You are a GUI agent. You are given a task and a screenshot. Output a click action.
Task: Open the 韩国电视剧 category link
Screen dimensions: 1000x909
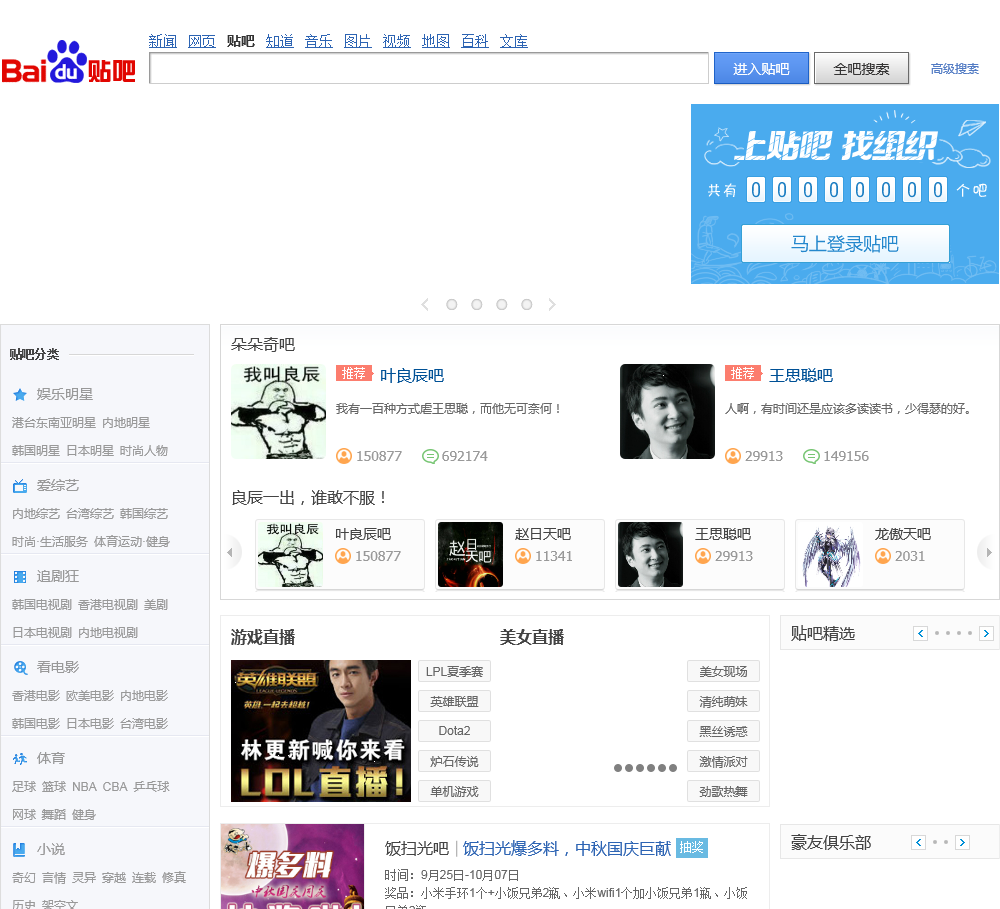[41, 605]
